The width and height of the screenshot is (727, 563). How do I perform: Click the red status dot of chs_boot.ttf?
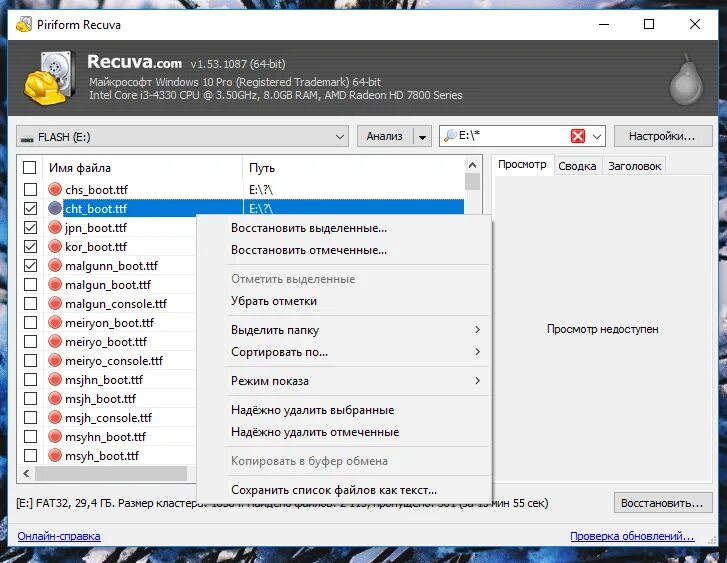point(55,189)
